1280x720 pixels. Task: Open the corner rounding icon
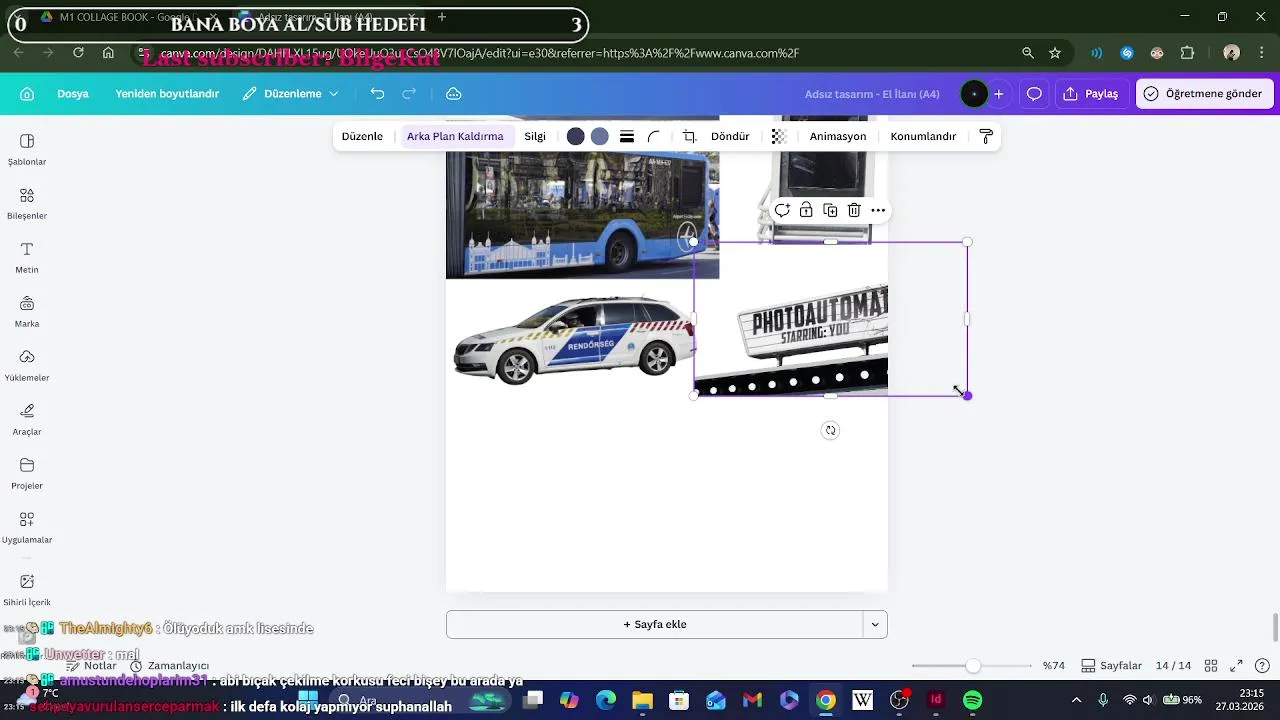coord(654,137)
